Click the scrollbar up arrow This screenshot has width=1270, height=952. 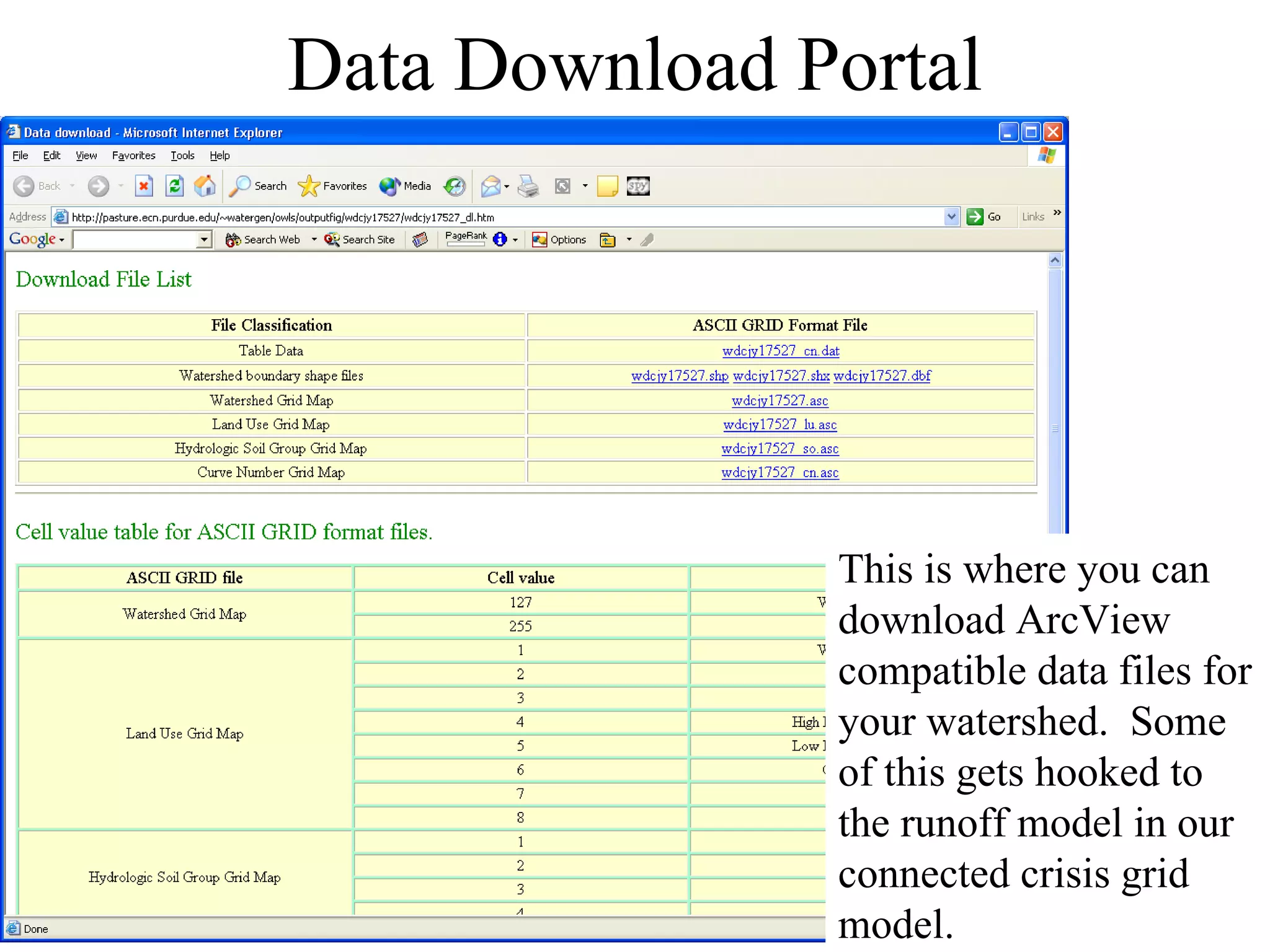pyautogui.click(x=1055, y=260)
